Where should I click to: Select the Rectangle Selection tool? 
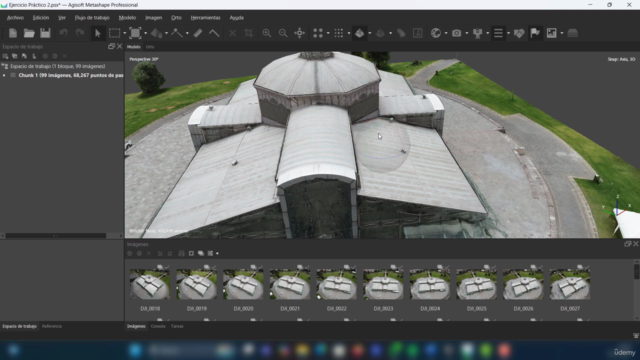(115, 33)
